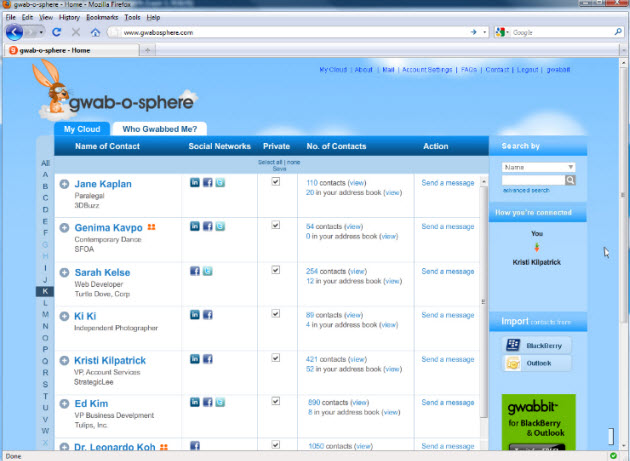Open Jane Kaplan's Twitter icon
Image resolution: width=630 pixels, height=461 pixels.
pyautogui.click(x=220, y=182)
